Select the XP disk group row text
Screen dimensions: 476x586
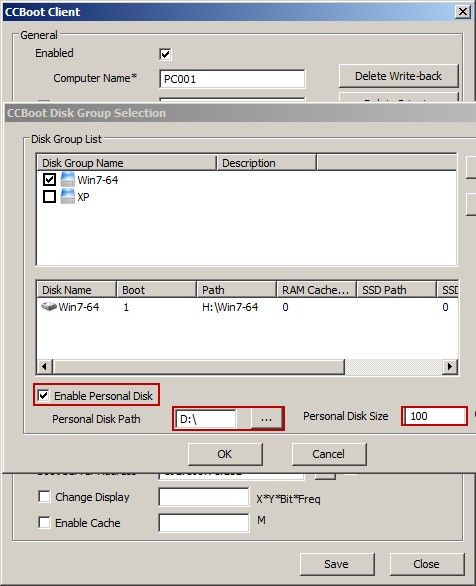pos(83,197)
